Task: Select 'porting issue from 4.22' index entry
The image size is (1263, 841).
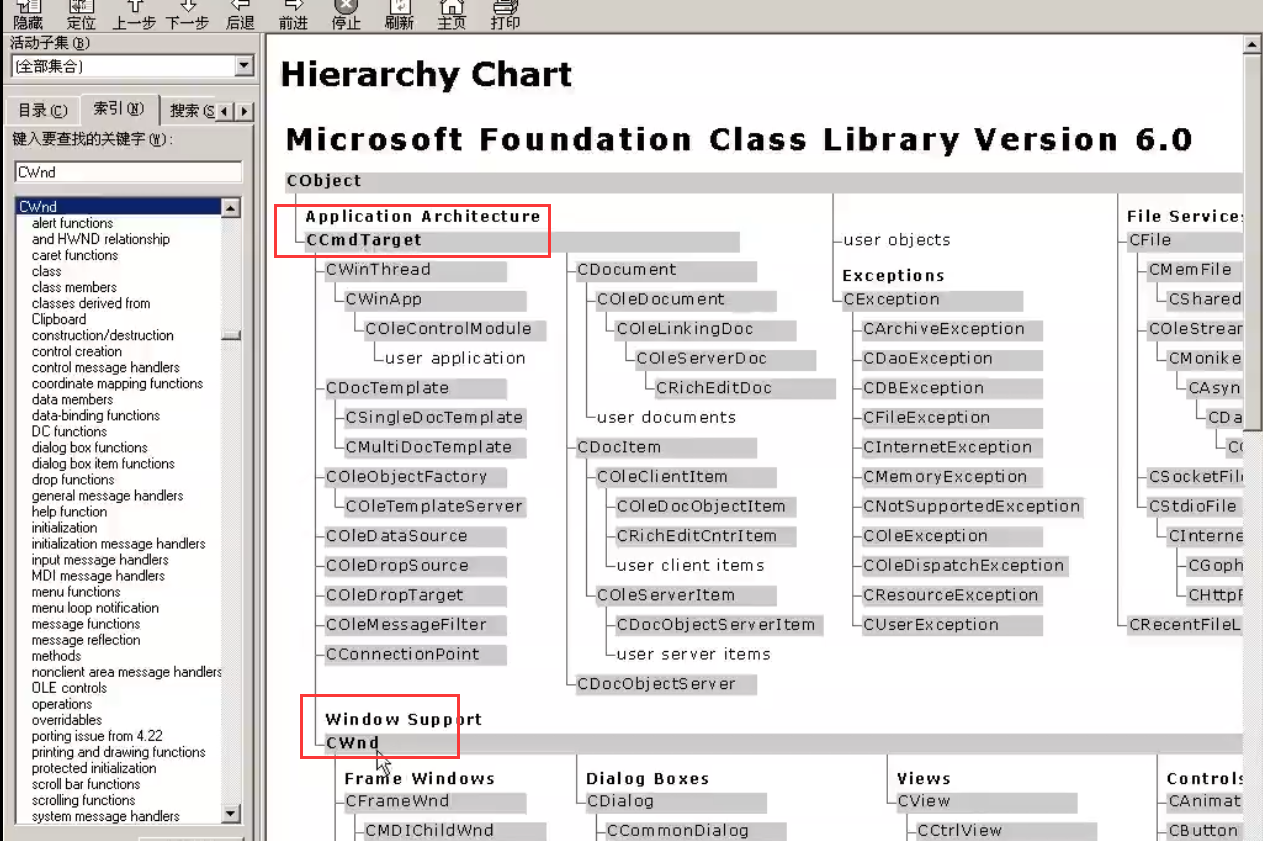Action: 96,735
